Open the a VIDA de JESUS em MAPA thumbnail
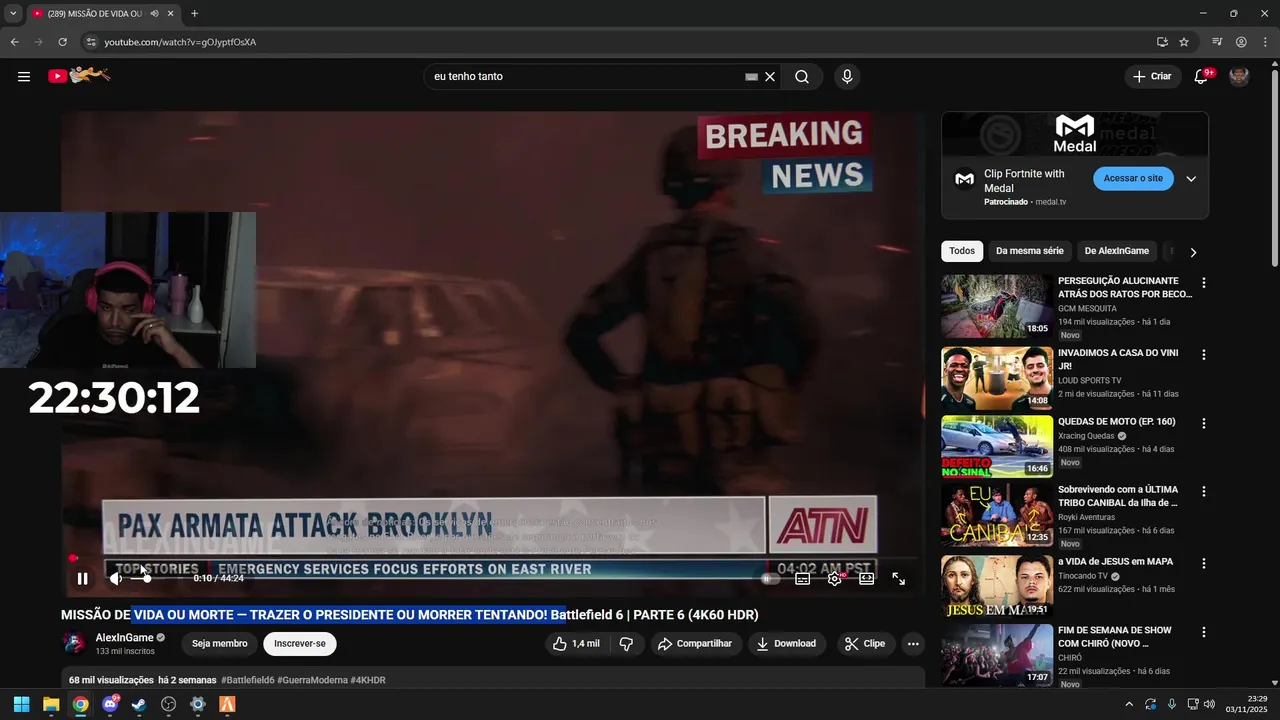Viewport: 1280px width, 720px height. coord(997,586)
